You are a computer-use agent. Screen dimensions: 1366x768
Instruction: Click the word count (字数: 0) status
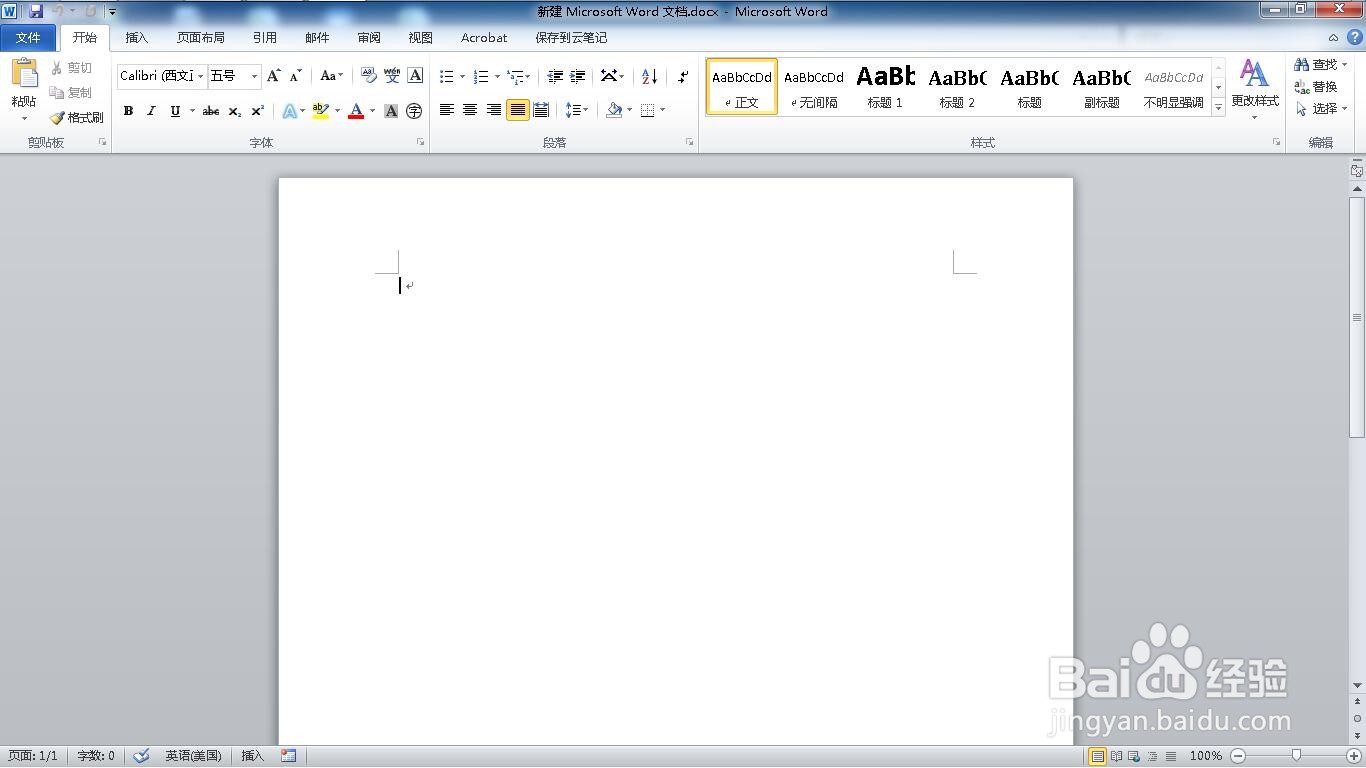tap(96, 756)
